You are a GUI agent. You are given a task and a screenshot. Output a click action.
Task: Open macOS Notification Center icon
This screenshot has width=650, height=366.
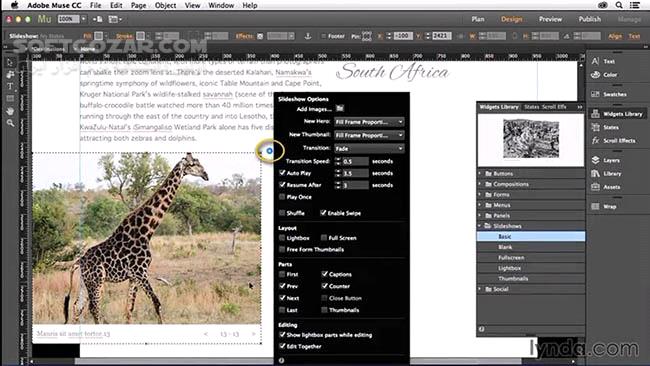(x=635, y=5)
